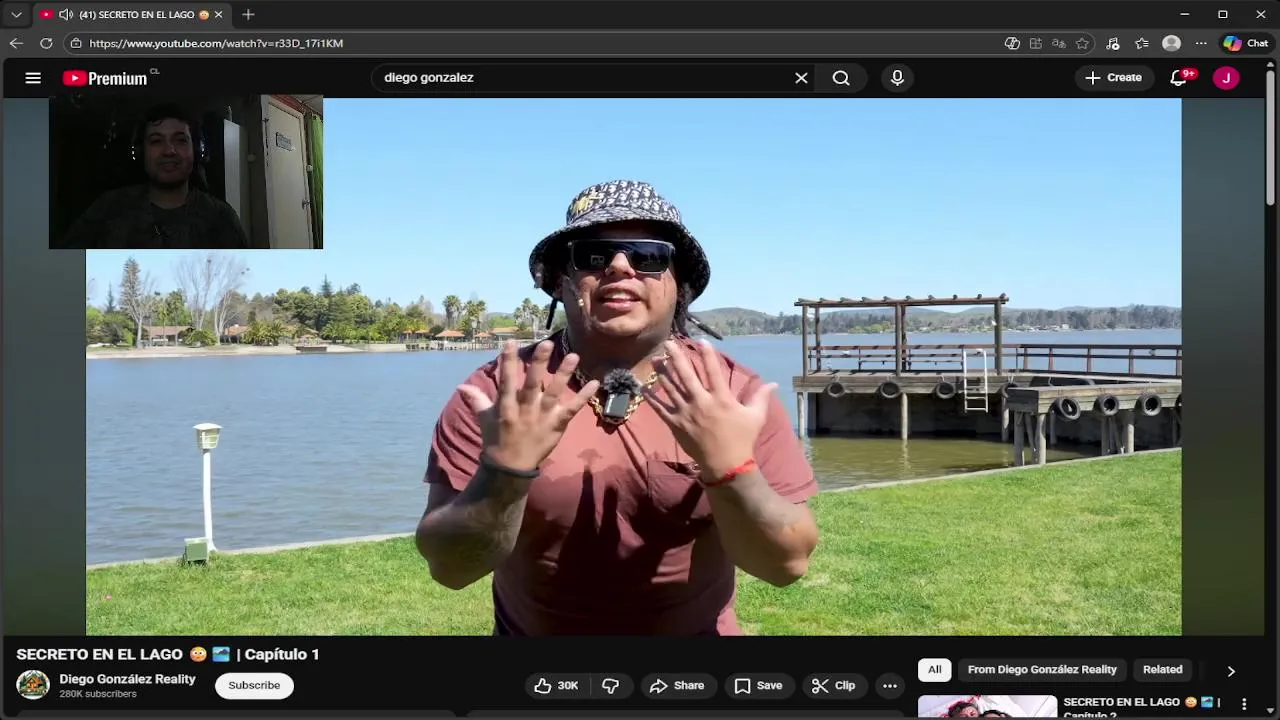
Task: Open Diego González Reality channel avatar
Action: (x=33, y=685)
